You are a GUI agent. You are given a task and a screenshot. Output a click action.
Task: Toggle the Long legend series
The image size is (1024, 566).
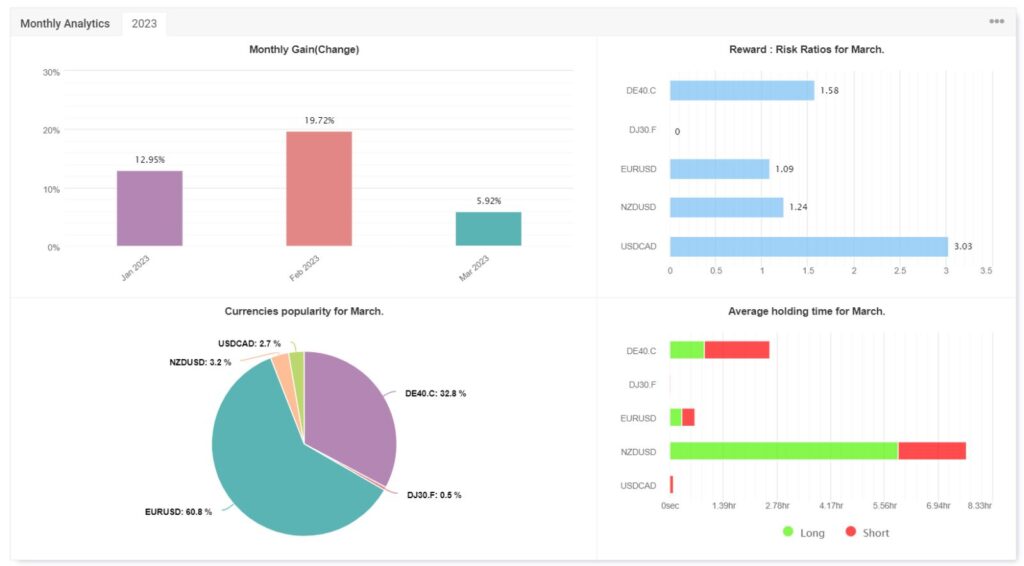click(x=803, y=533)
